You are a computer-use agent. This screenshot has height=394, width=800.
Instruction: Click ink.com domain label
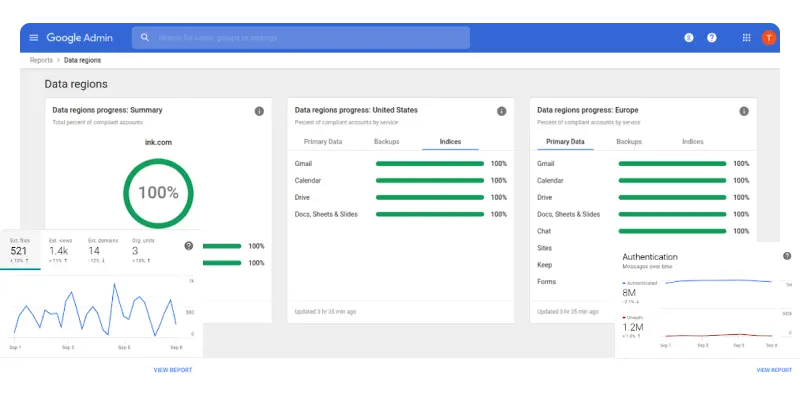tap(158, 142)
